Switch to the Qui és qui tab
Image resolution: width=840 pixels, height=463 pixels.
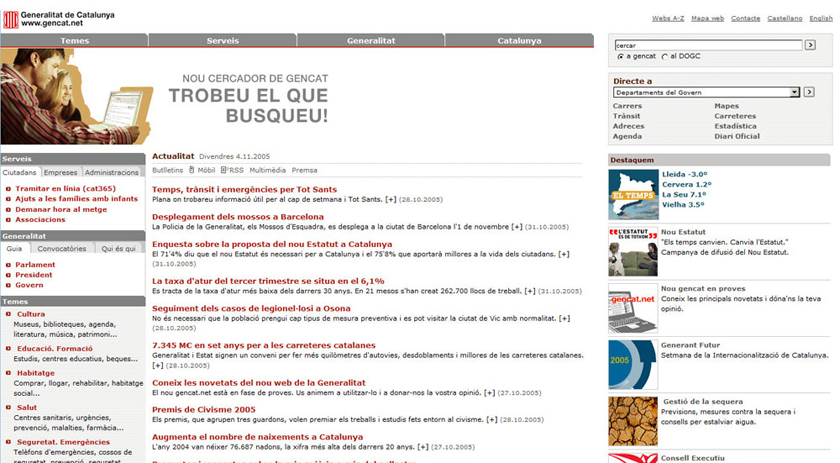[x=118, y=249]
